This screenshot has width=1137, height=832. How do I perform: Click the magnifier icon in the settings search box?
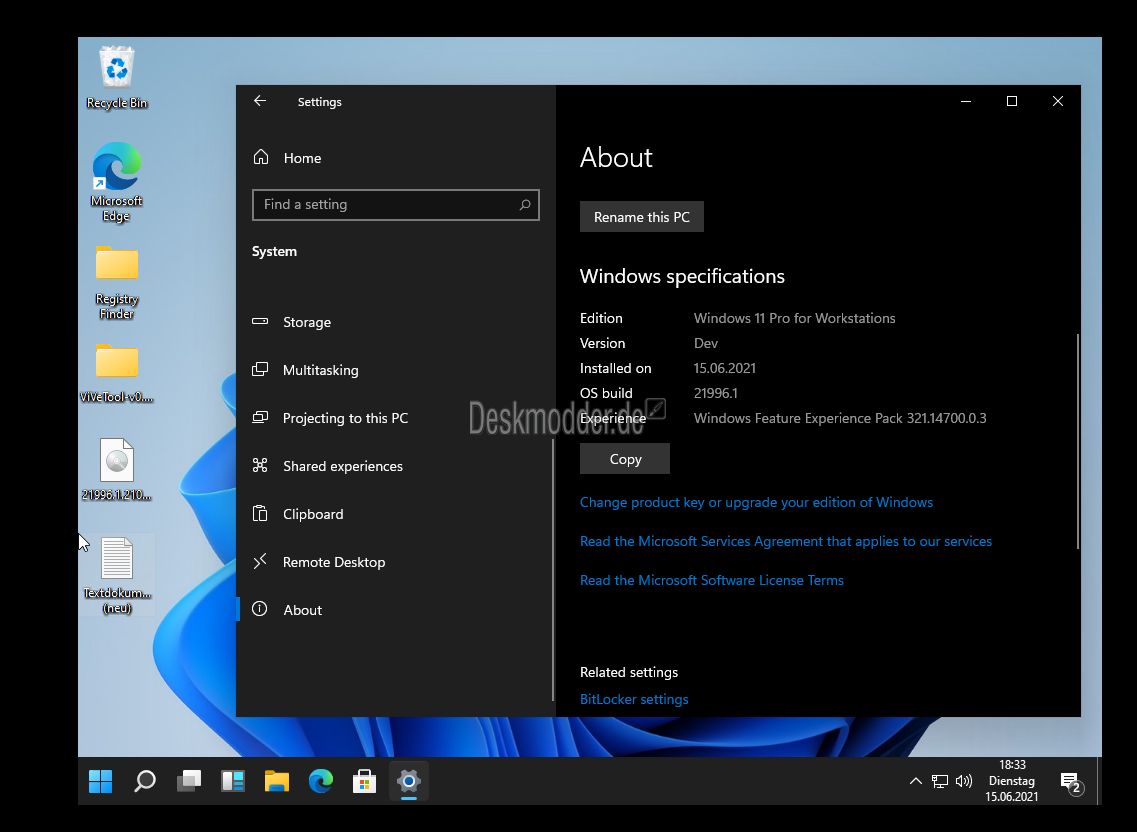[525, 205]
